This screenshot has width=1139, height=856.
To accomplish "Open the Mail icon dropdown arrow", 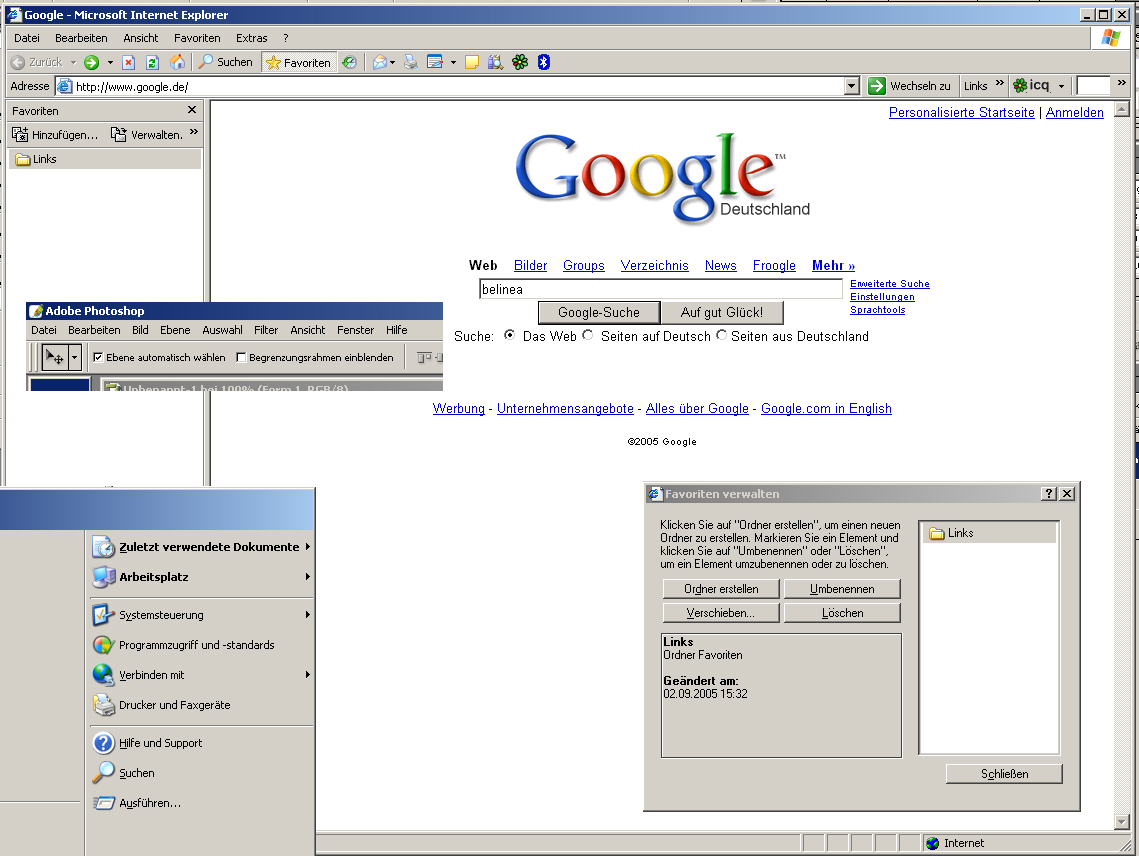I will (x=393, y=62).
